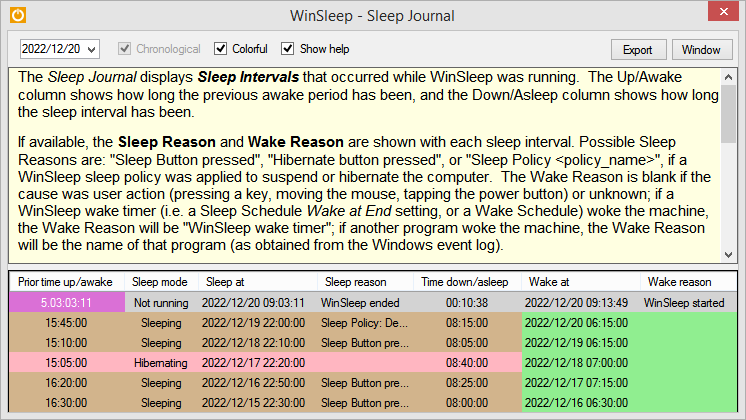This screenshot has height=420, width=746.
Task: Click the Export button
Action: (638, 49)
